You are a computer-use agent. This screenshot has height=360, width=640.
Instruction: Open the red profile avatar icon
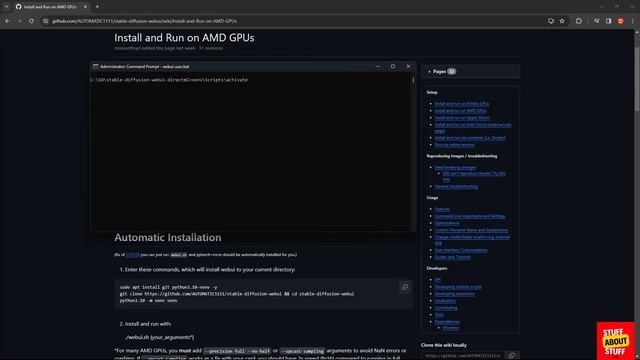point(620,21)
